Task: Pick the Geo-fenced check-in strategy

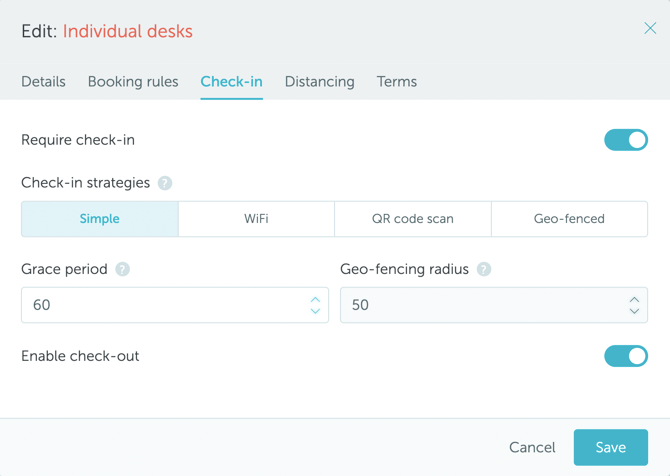Action: pos(569,219)
